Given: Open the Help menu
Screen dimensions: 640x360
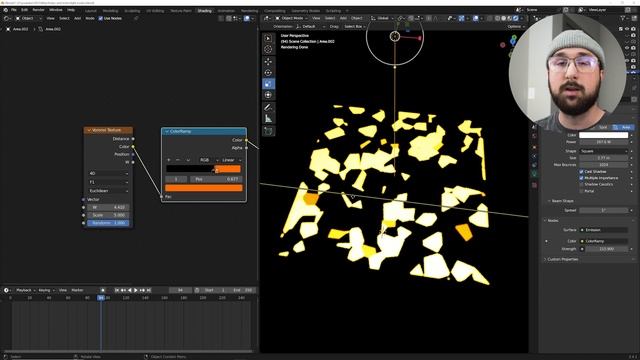Looking at the screenshot, I should [71, 10].
